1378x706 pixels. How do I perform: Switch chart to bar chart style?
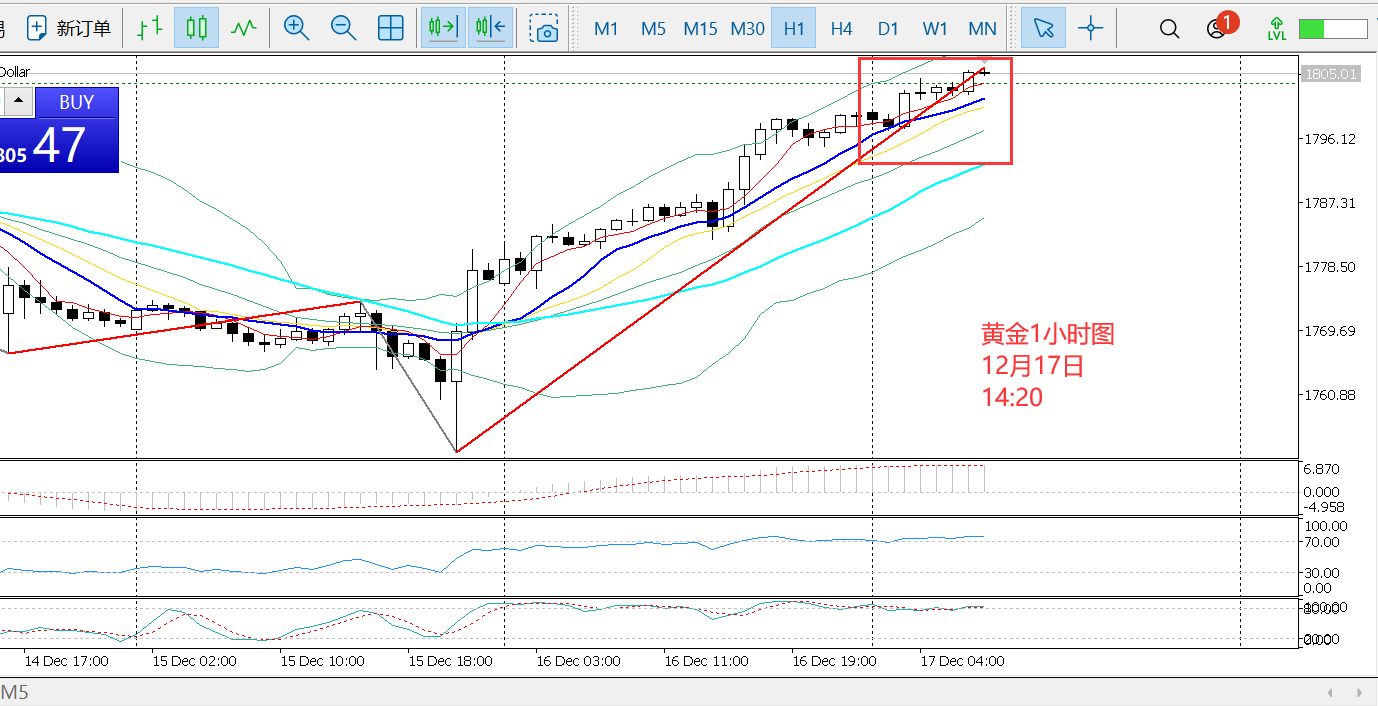150,28
